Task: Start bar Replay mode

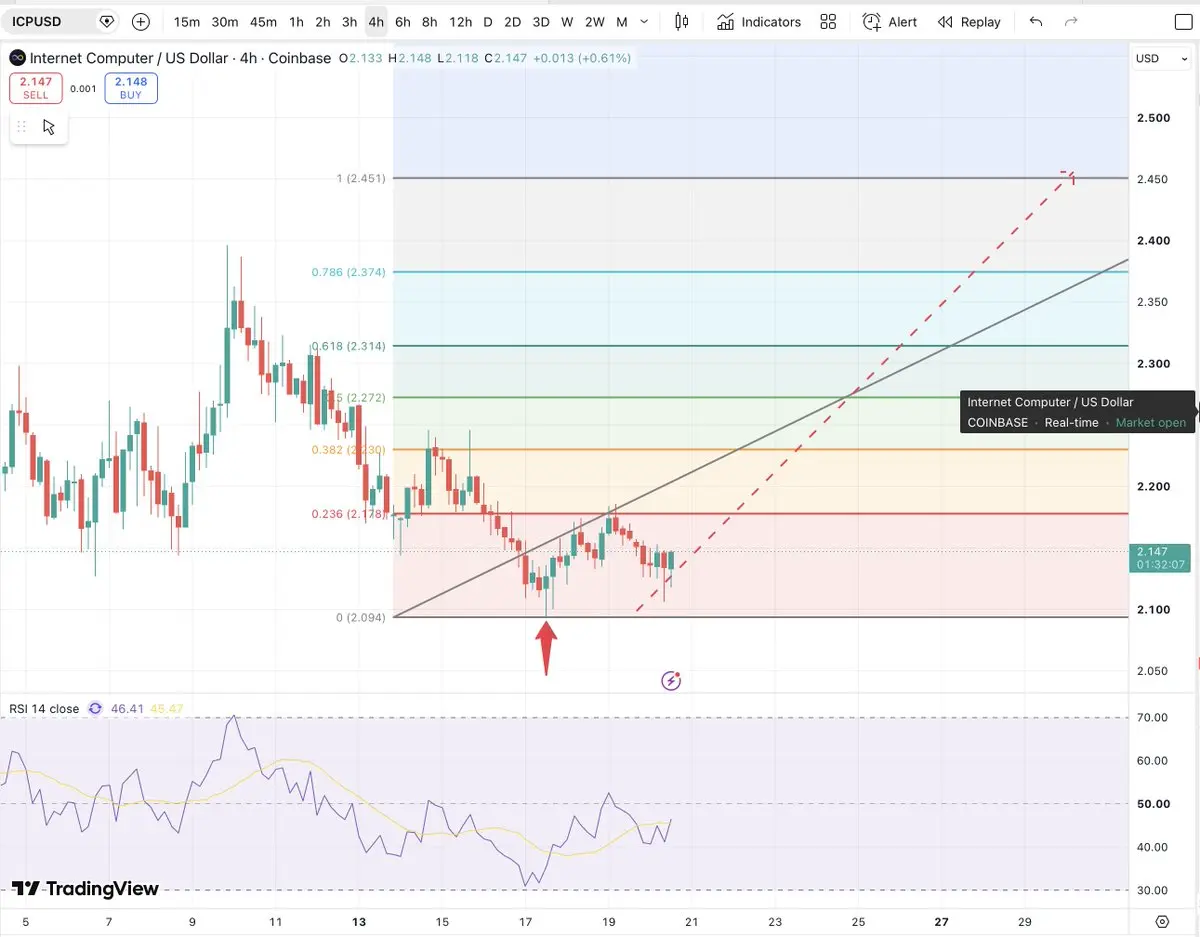Action: coord(969,22)
